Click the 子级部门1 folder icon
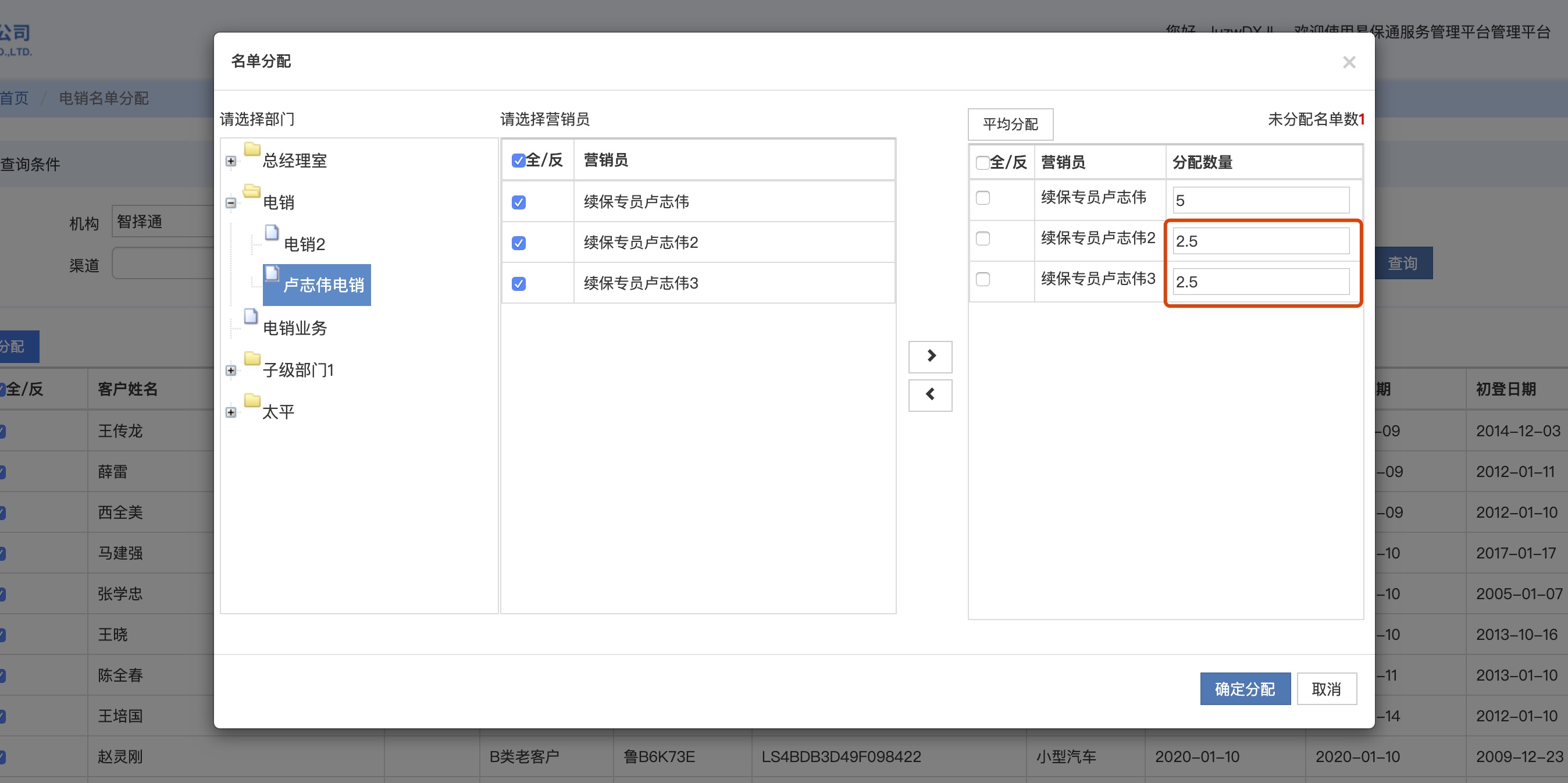The height and width of the screenshot is (783, 1568). 252,360
